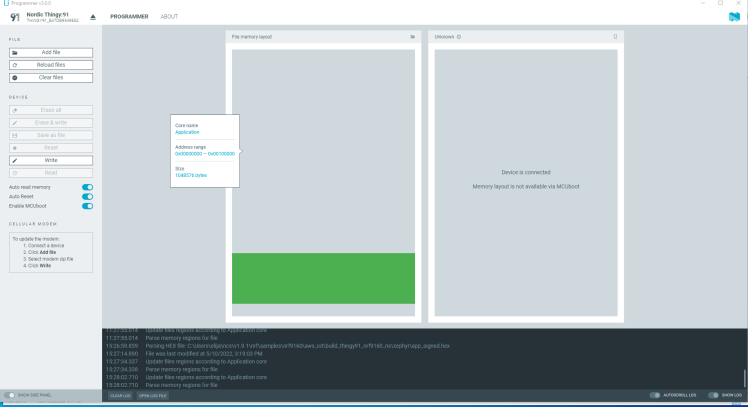Click folder icon in File memory layout header
The height and width of the screenshot is (407, 748).
click(x=413, y=37)
